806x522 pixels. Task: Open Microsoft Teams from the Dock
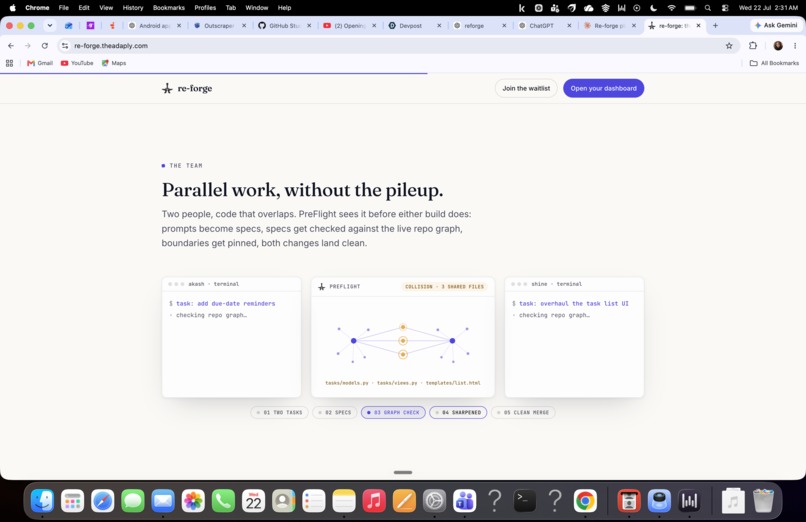point(465,500)
